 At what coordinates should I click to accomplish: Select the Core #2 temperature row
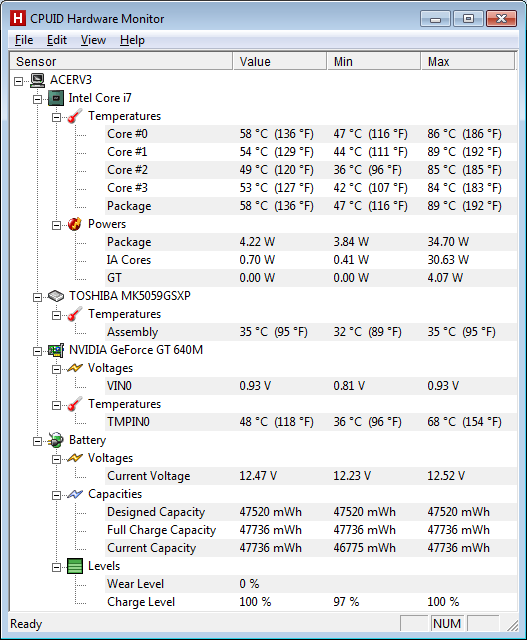click(311, 170)
